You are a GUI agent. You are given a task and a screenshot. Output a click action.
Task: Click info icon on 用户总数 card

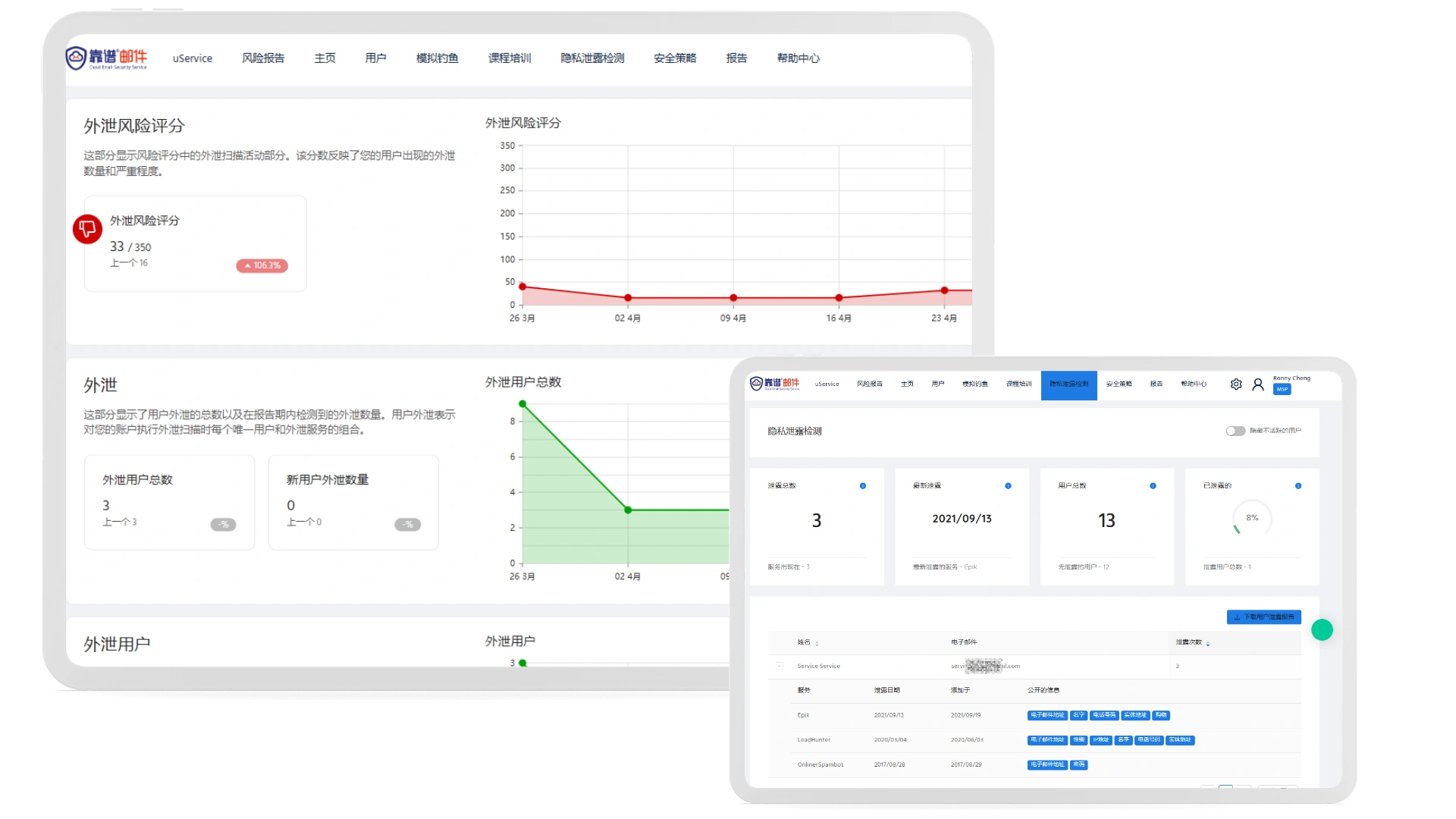(1153, 486)
